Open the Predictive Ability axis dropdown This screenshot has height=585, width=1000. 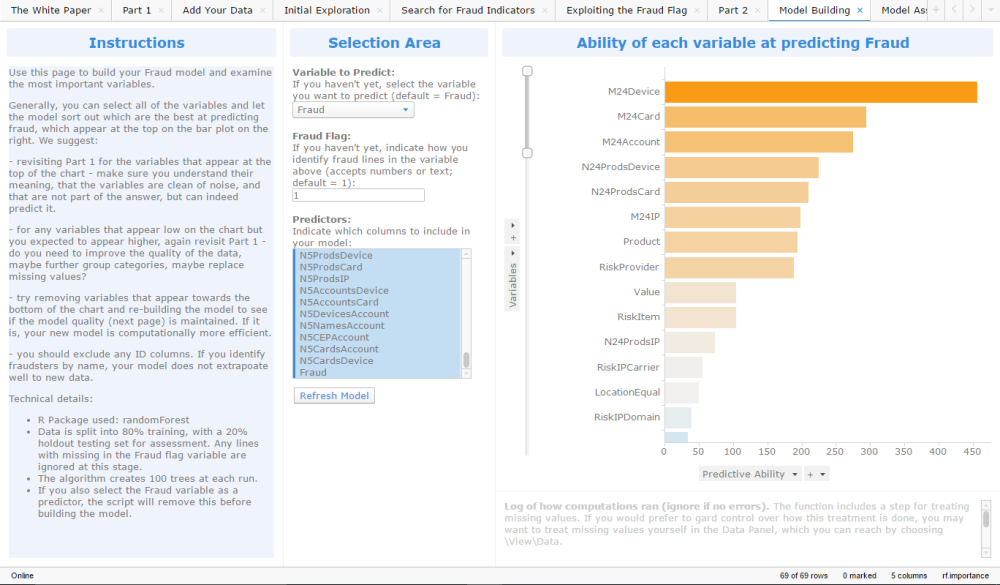(x=794, y=474)
